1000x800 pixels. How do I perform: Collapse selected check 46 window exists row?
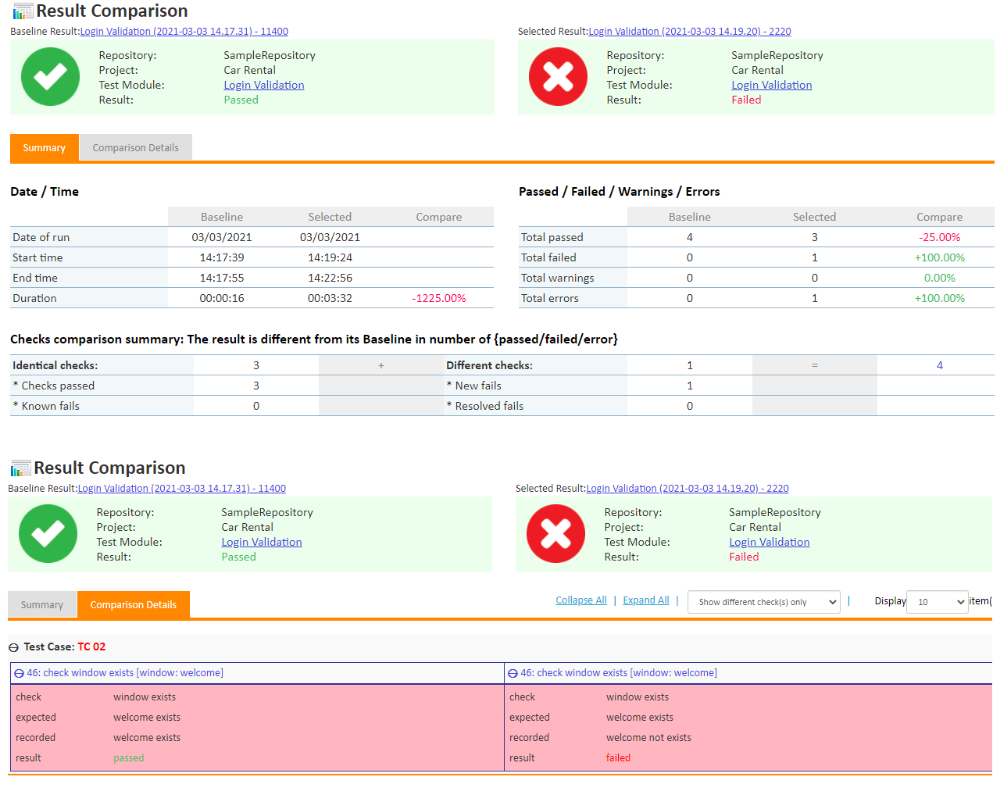click(x=513, y=673)
